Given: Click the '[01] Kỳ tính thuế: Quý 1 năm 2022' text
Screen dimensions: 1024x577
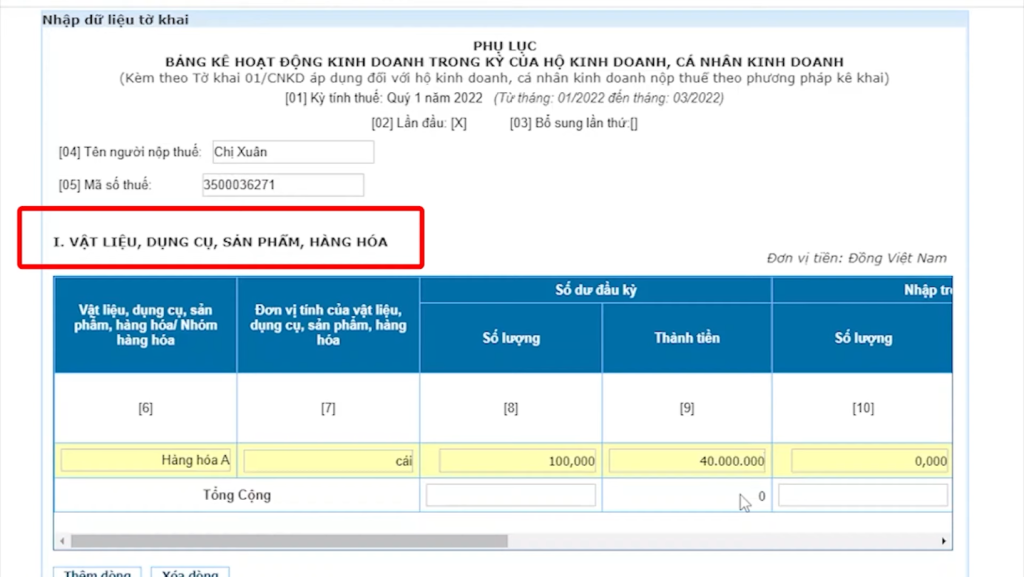Looking at the screenshot, I should 384,98.
